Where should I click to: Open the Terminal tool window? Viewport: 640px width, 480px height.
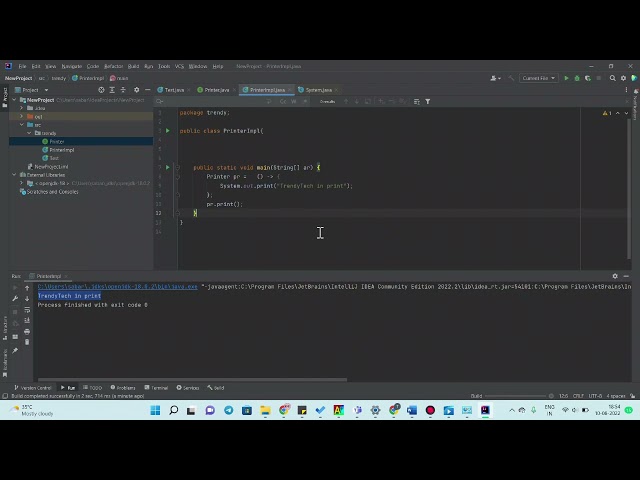click(x=156, y=388)
